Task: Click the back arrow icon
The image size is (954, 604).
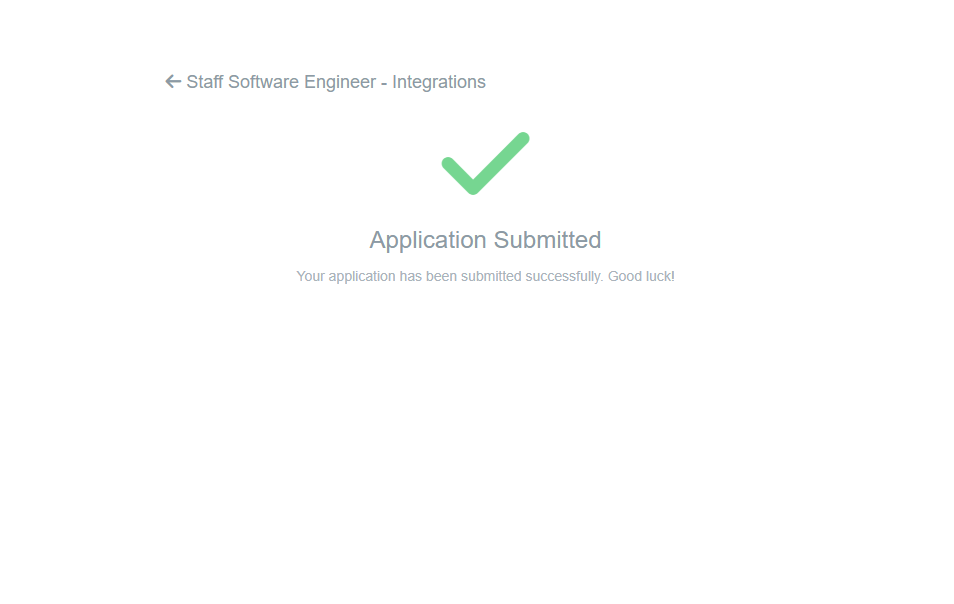Action: pyautogui.click(x=173, y=82)
